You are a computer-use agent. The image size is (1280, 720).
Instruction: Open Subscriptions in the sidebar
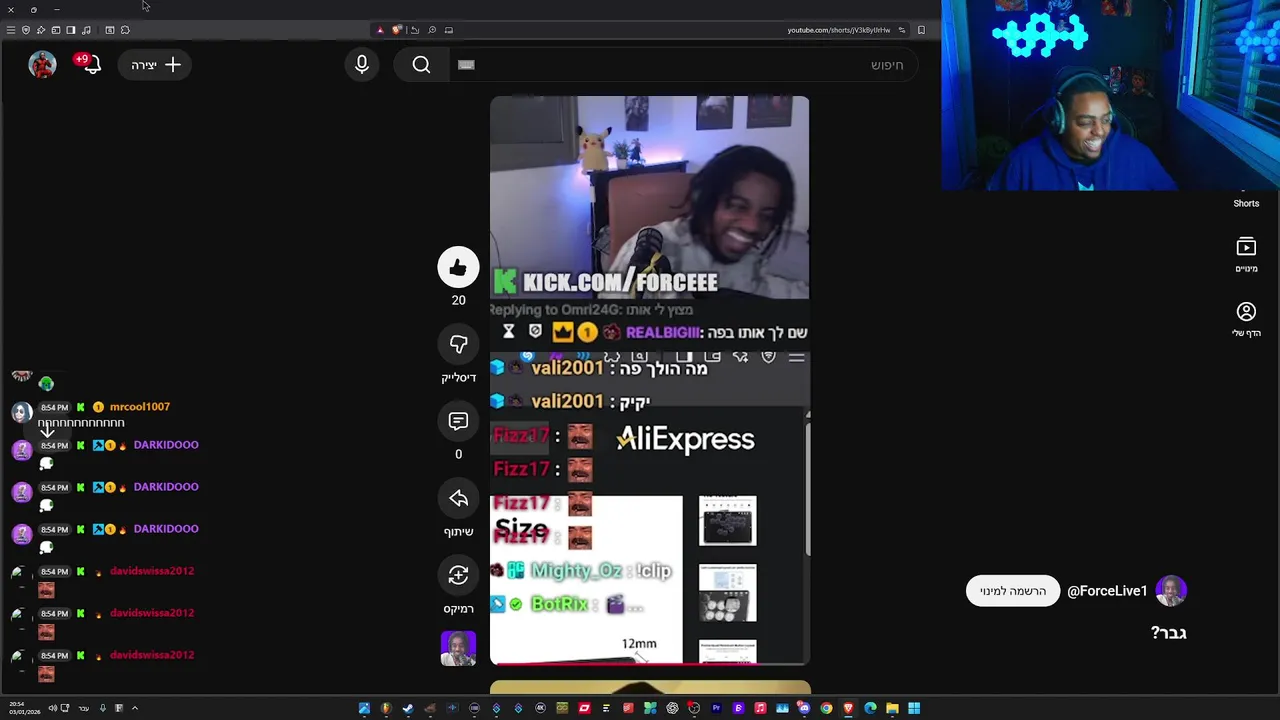tap(1246, 254)
